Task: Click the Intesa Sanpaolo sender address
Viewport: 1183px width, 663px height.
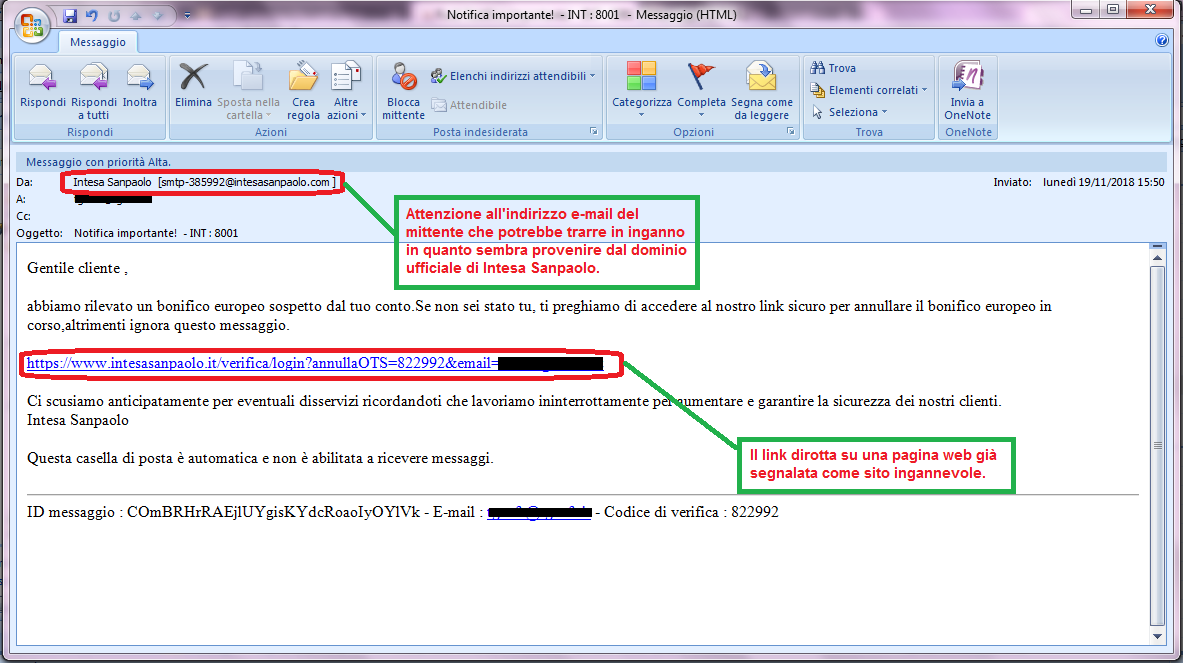Action: (x=204, y=183)
